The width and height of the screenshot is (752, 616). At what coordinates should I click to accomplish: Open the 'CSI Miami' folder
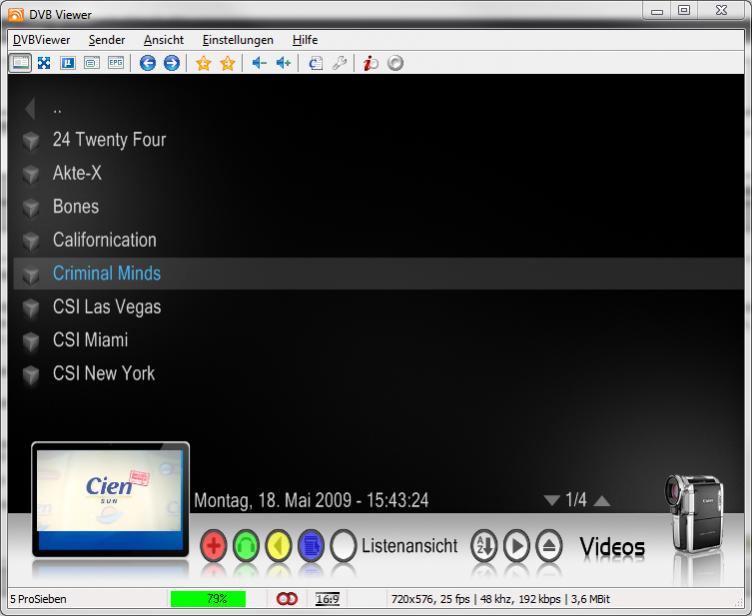(x=91, y=340)
